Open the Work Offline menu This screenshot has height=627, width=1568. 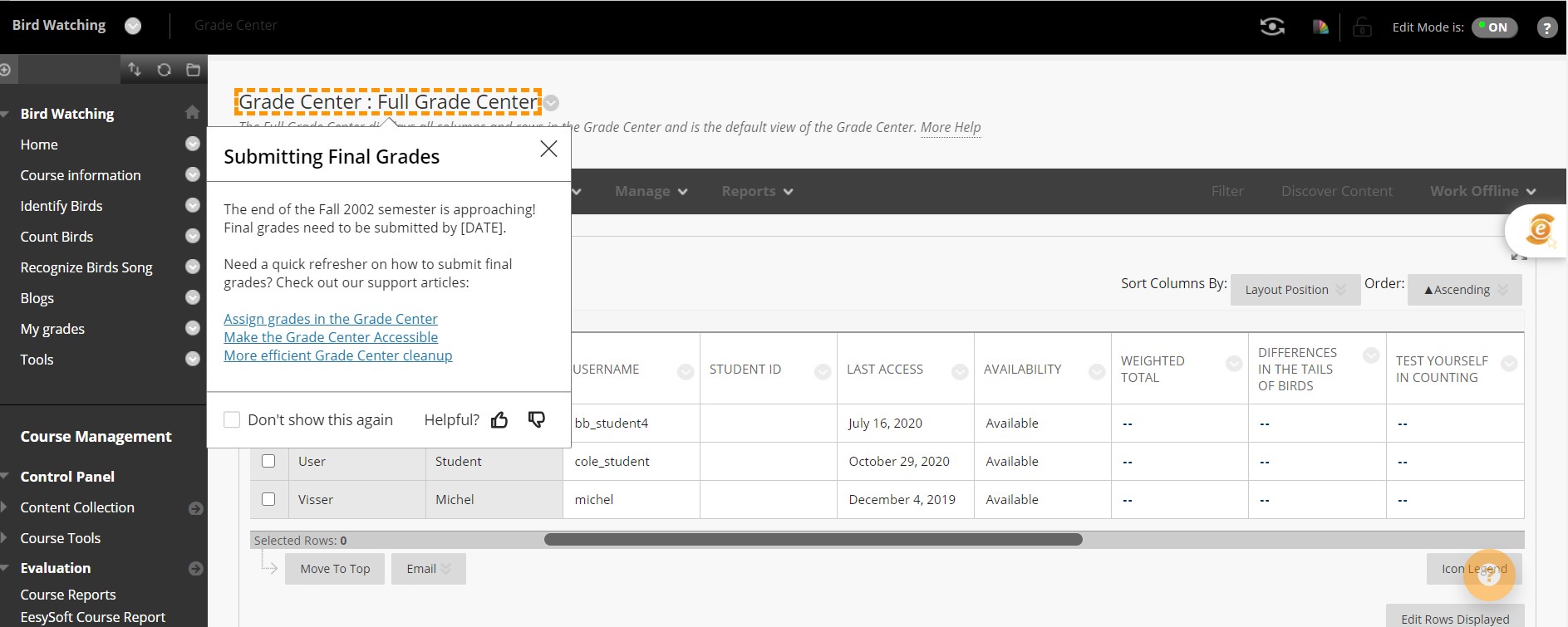point(1483,191)
